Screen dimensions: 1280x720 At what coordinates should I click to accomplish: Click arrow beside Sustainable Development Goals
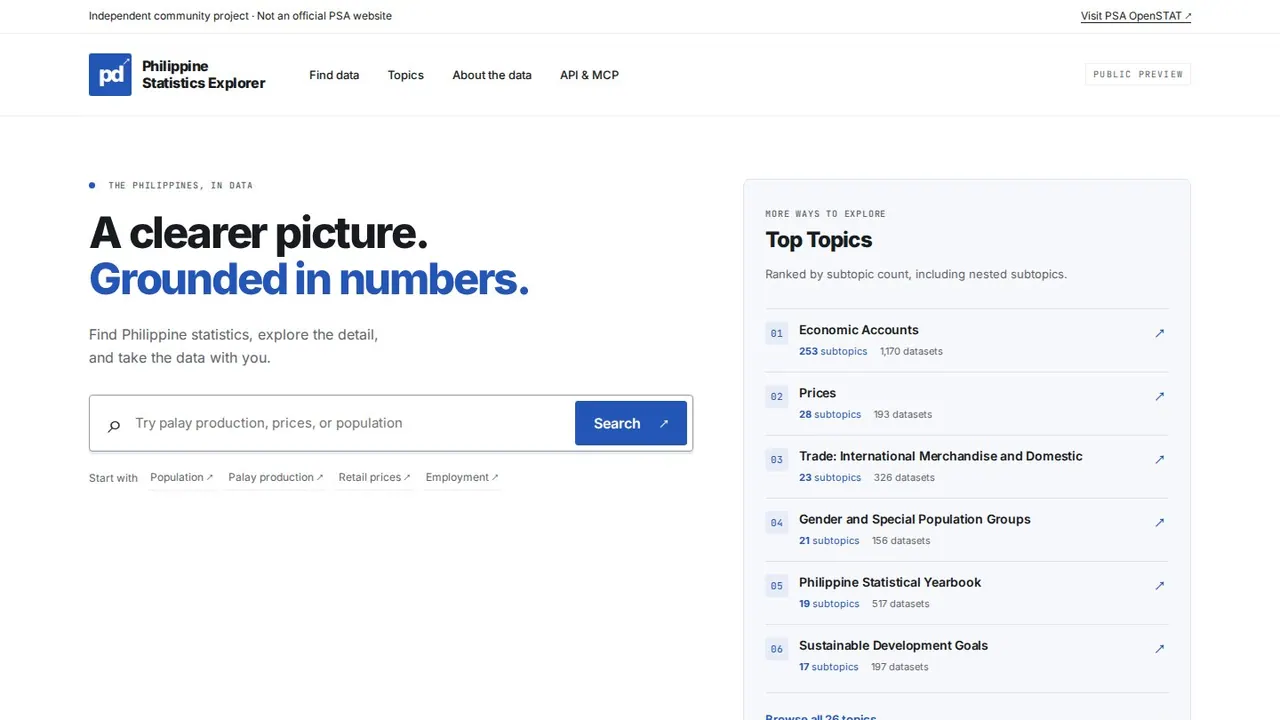click(1160, 648)
